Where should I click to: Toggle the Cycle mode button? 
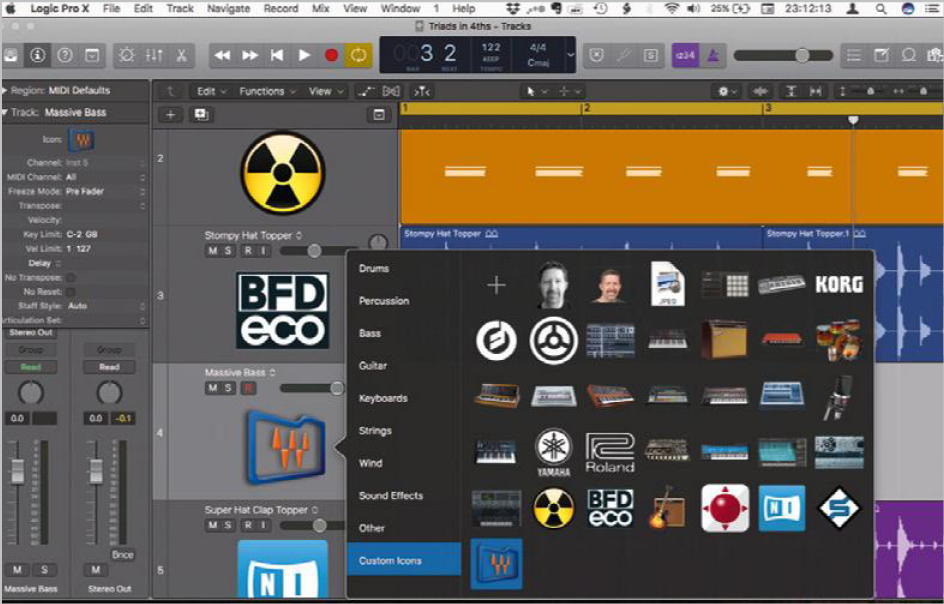coord(358,55)
